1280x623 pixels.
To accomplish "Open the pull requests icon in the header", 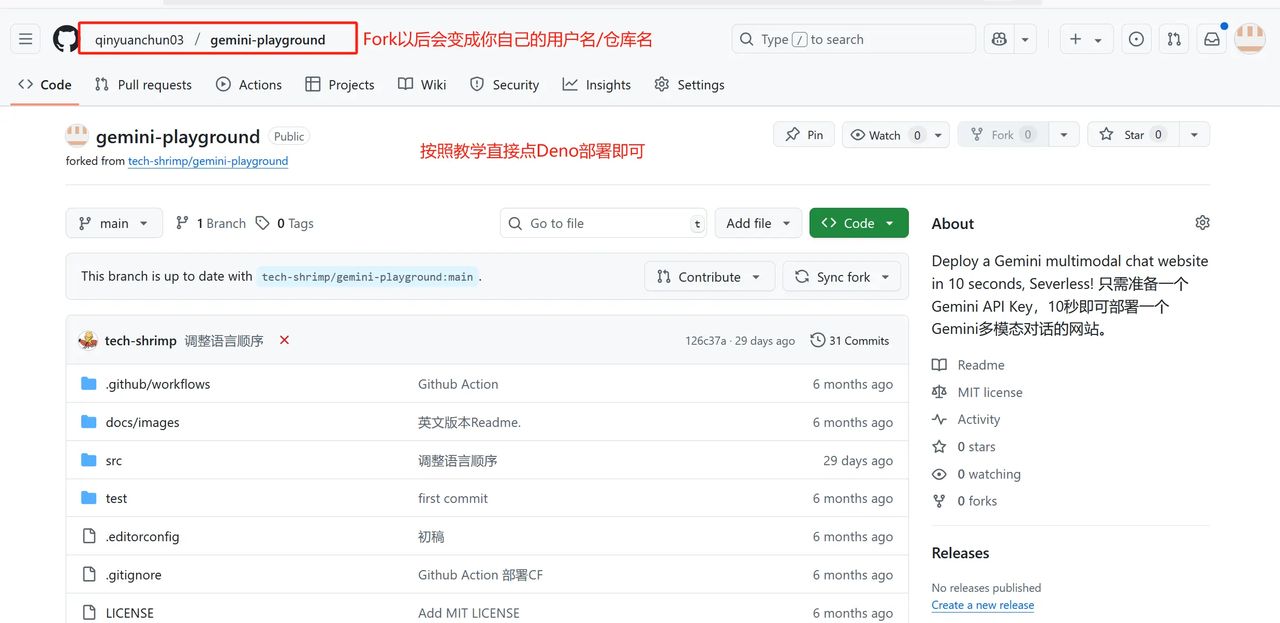I will (1174, 38).
